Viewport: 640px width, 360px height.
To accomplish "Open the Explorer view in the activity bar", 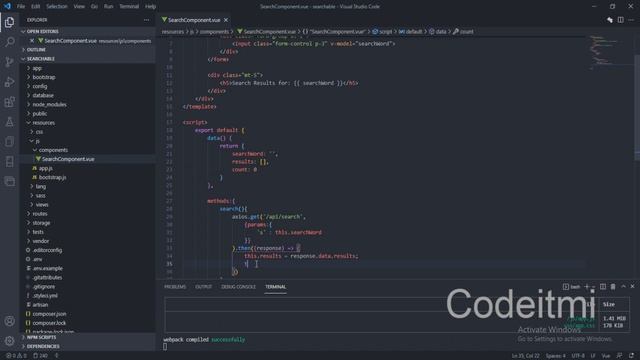I will click(9, 22).
